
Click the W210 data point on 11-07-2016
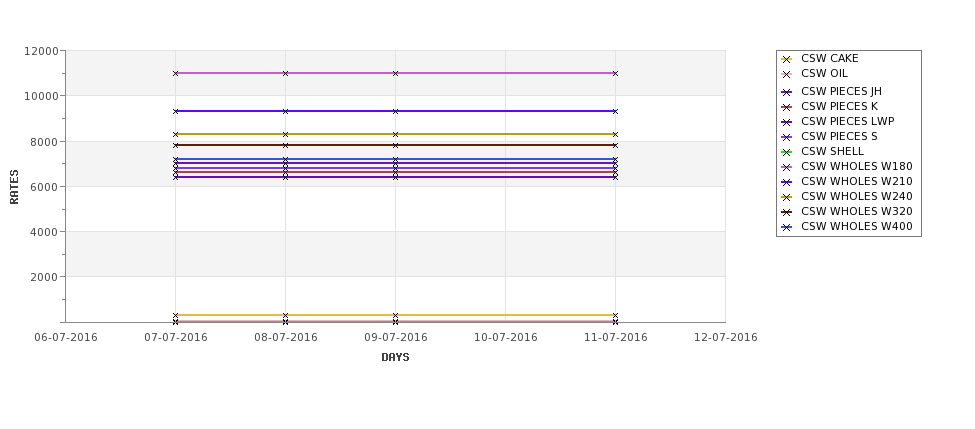click(x=615, y=111)
